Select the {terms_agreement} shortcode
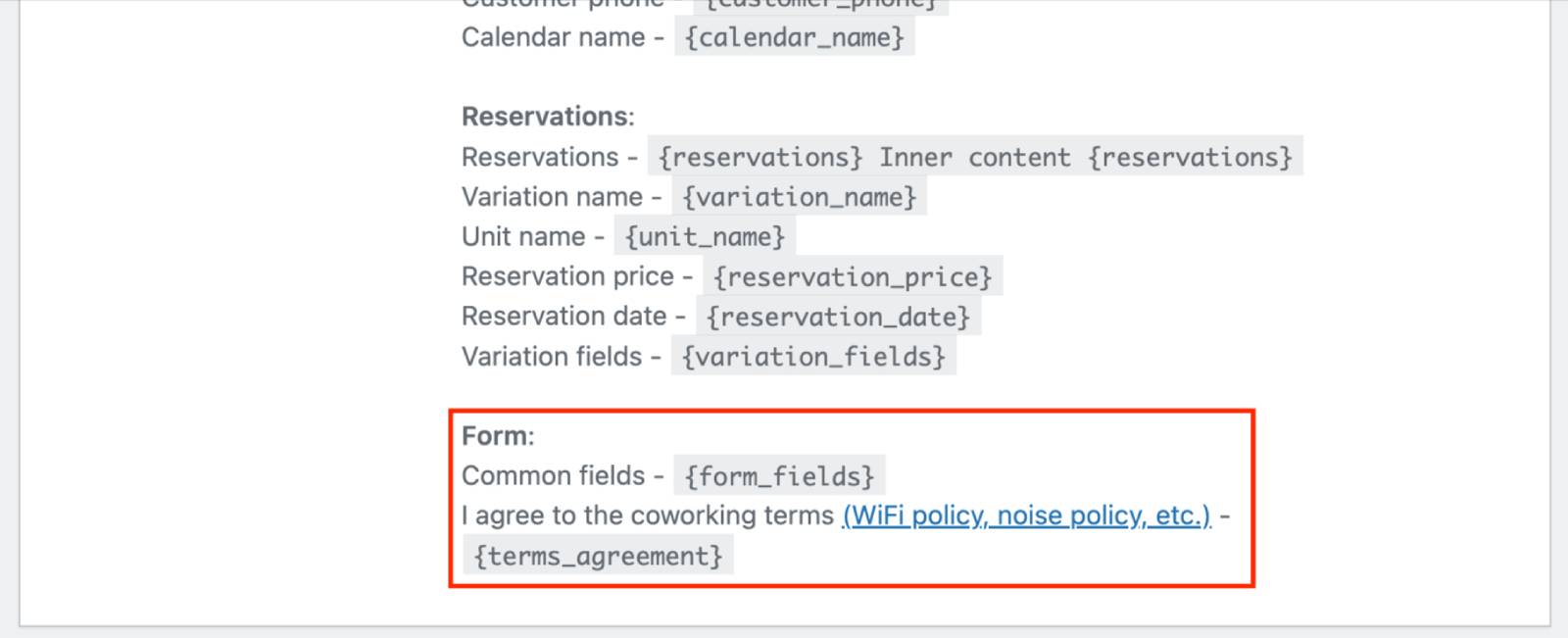Screen dimensions: 1568x638 598,556
